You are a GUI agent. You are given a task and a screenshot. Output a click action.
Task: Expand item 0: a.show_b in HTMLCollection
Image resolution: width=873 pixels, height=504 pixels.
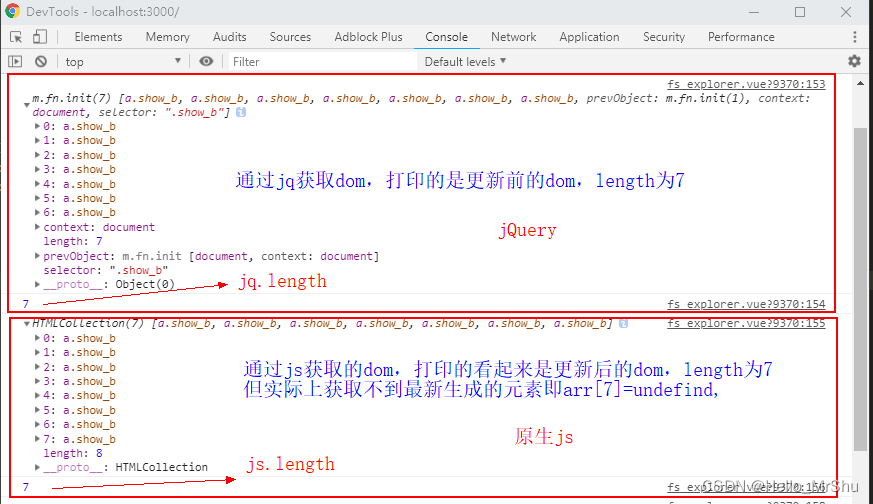coord(37,338)
